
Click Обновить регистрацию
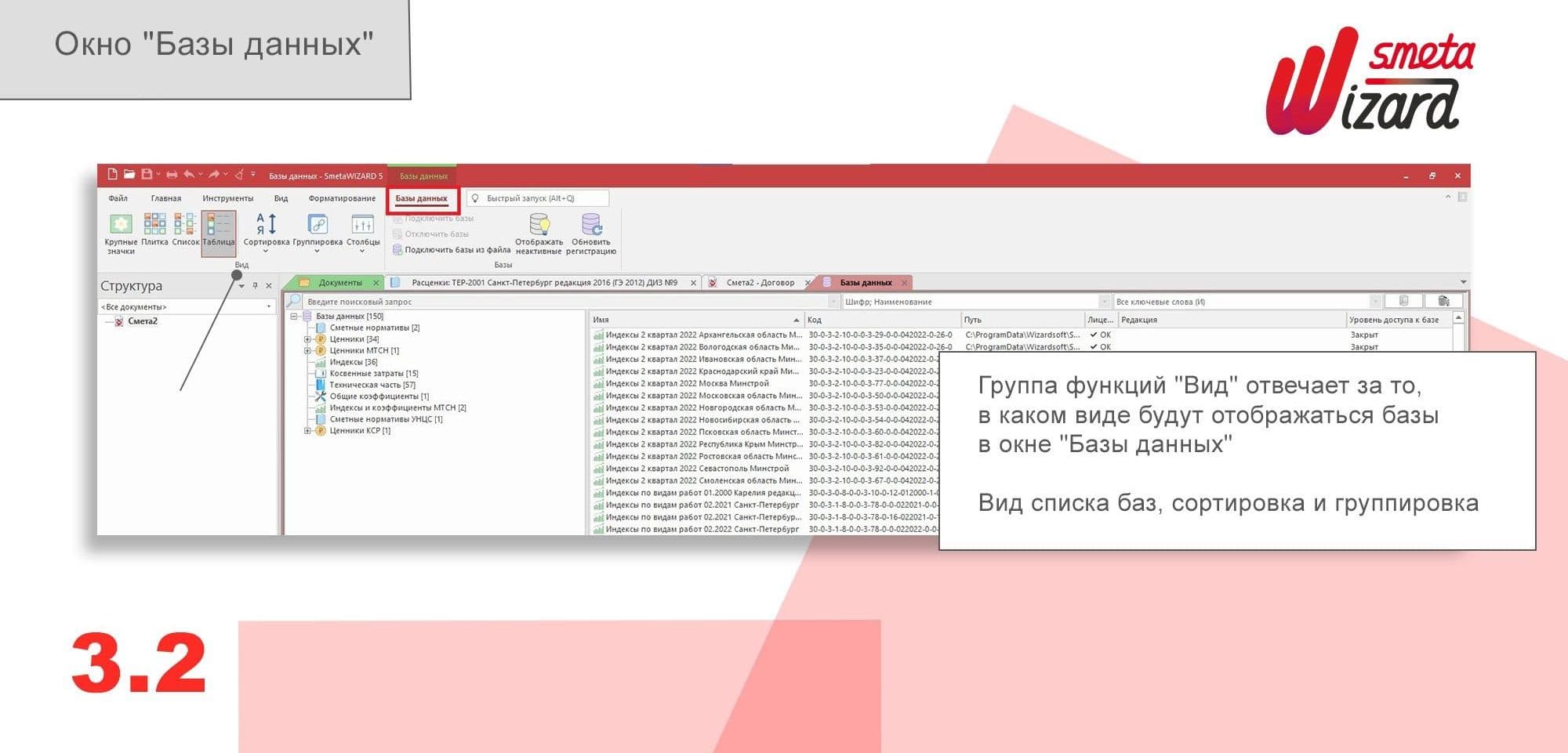coord(591,234)
